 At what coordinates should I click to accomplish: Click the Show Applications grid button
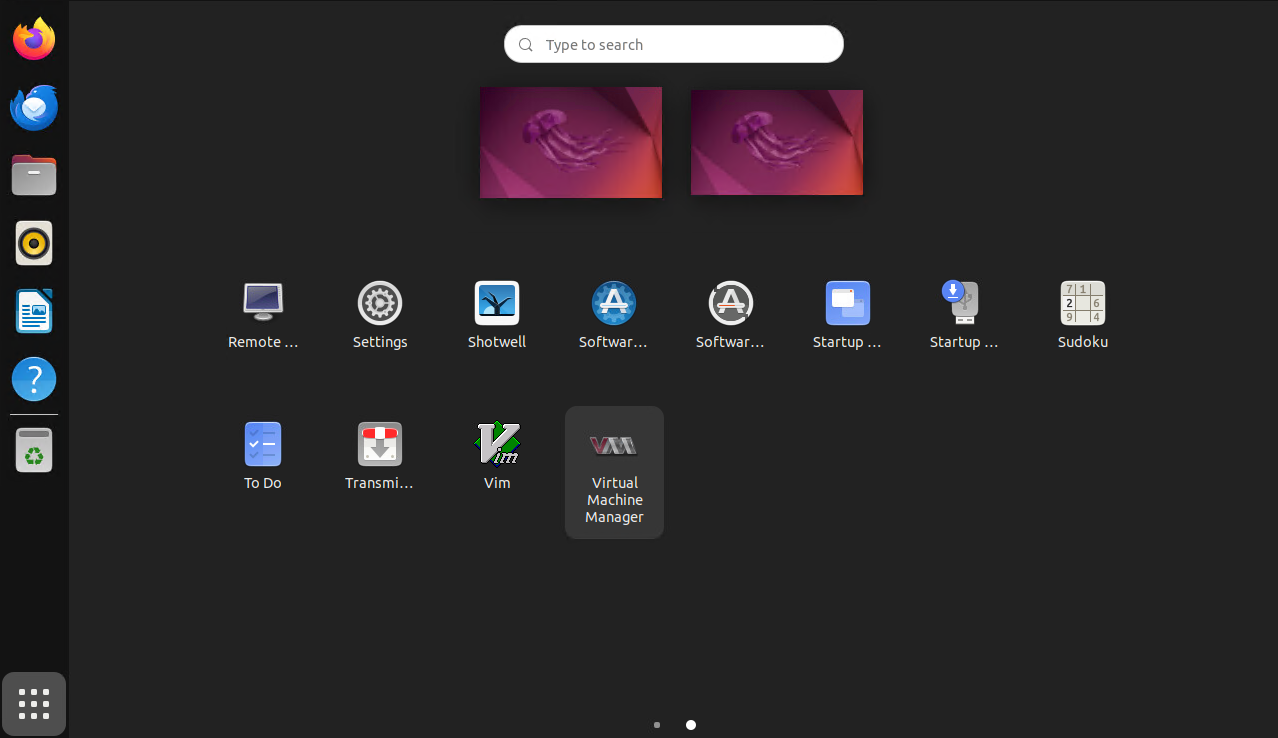(34, 704)
